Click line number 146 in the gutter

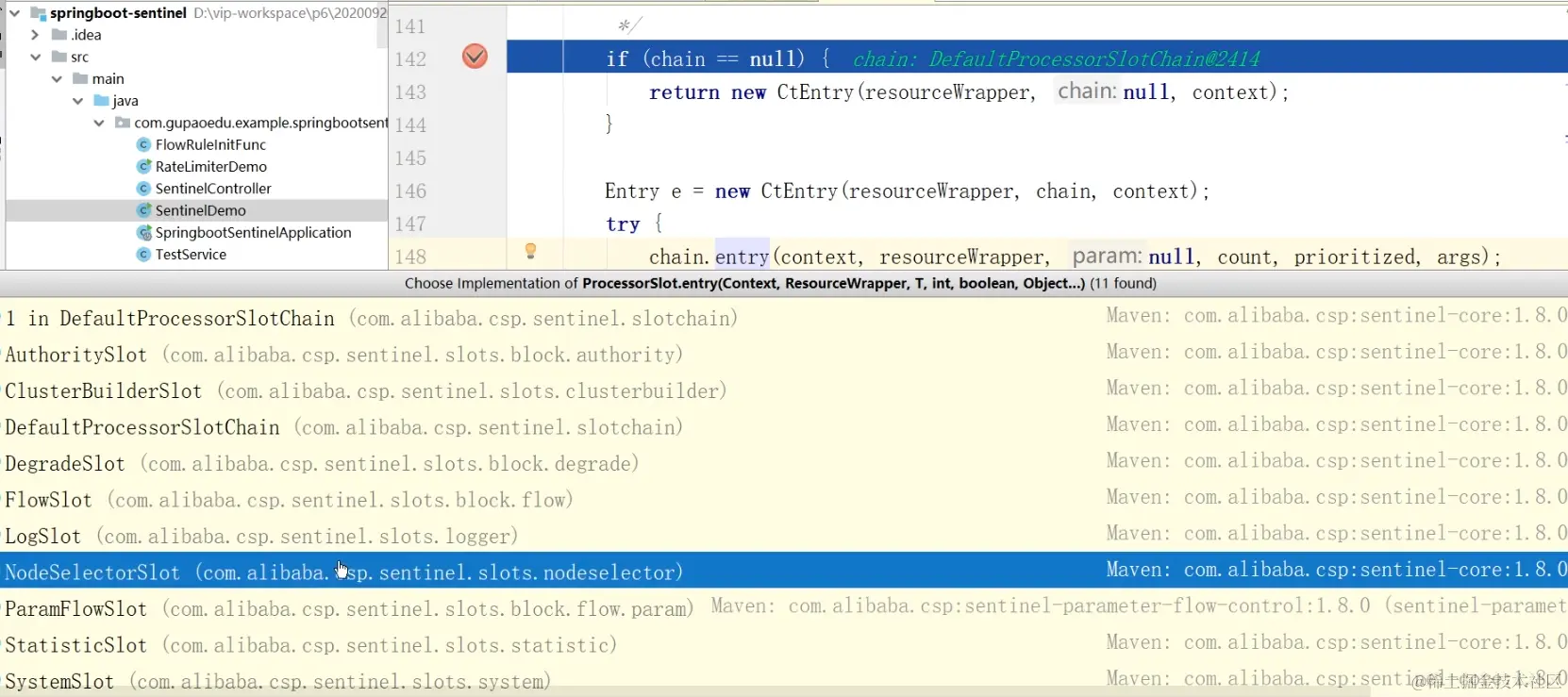click(x=410, y=191)
